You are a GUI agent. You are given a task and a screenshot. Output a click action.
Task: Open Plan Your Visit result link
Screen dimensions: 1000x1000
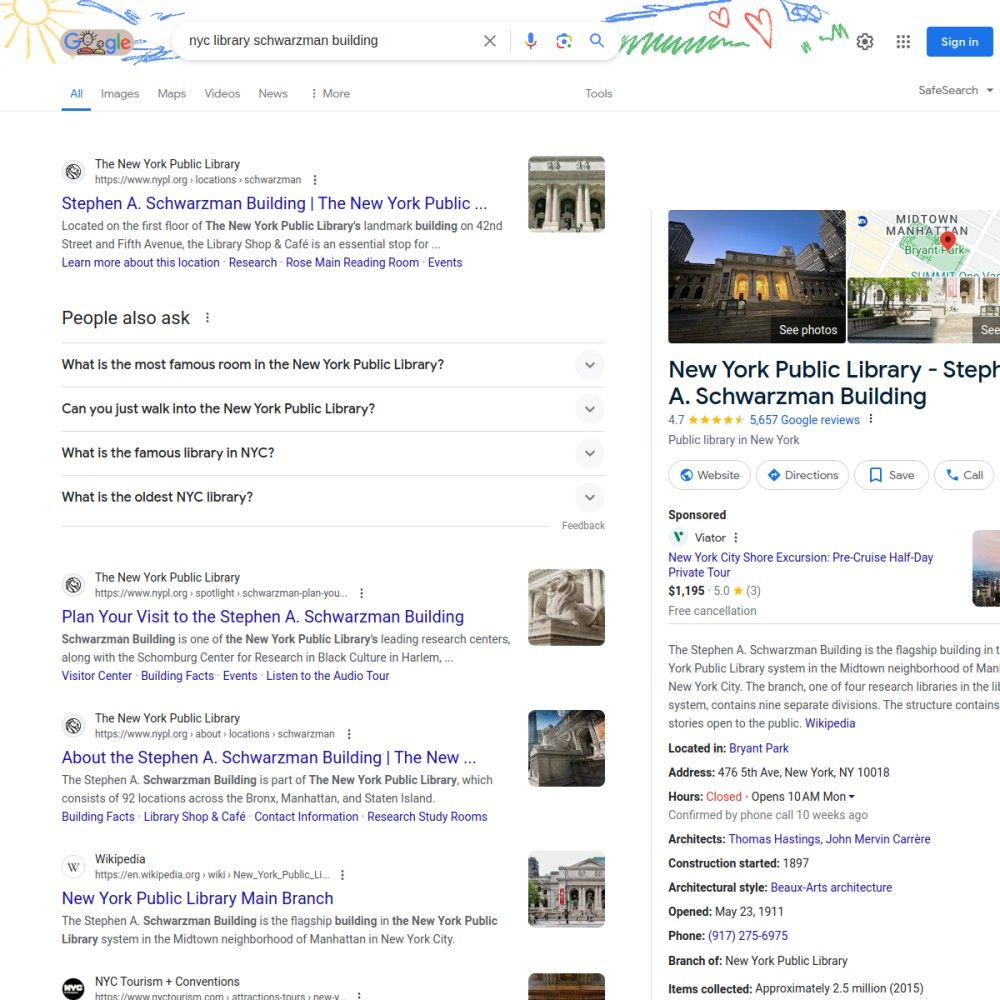tap(263, 617)
